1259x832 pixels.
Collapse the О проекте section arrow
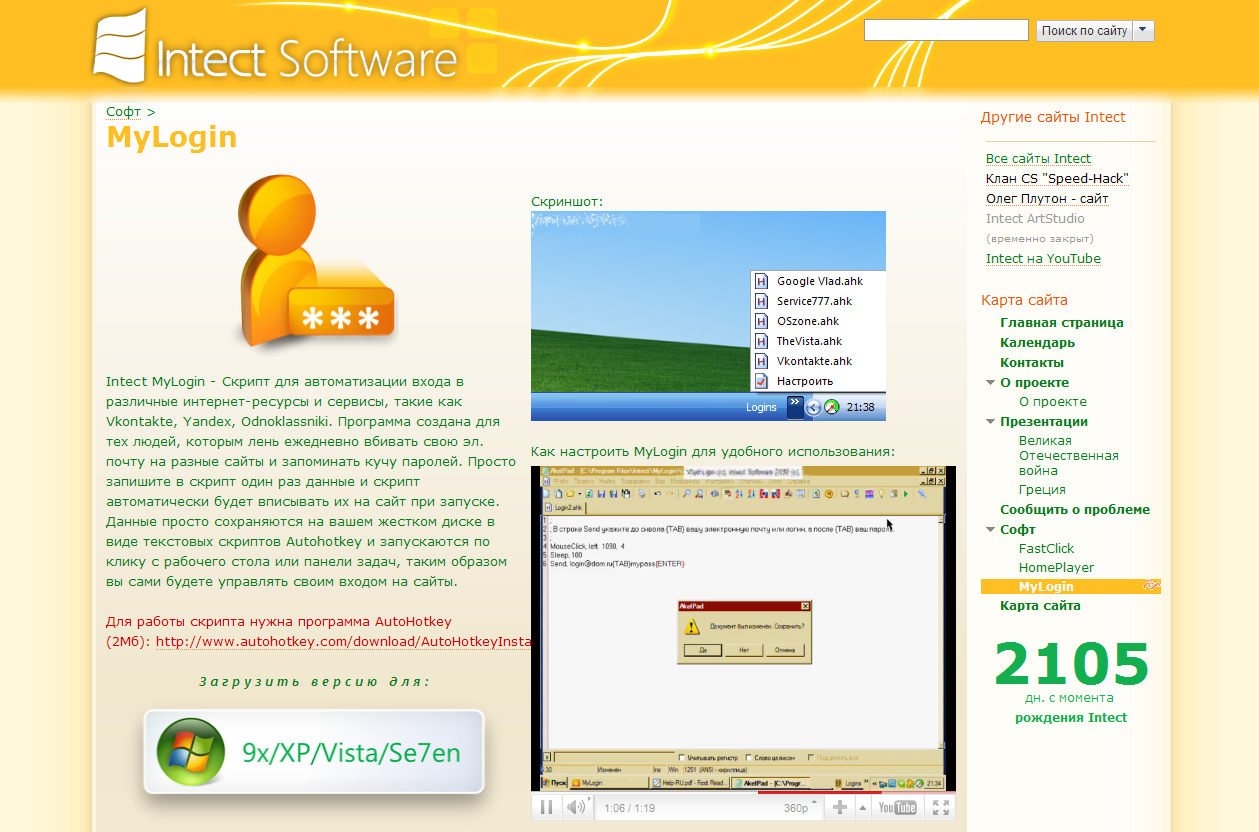[x=990, y=383]
